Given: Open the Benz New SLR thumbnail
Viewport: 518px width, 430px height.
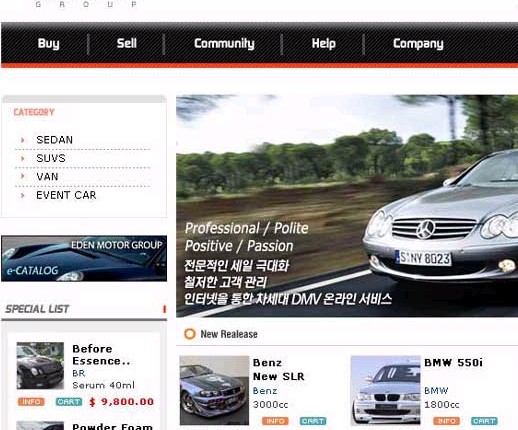Looking at the screenshot, I should pos(214,390).
